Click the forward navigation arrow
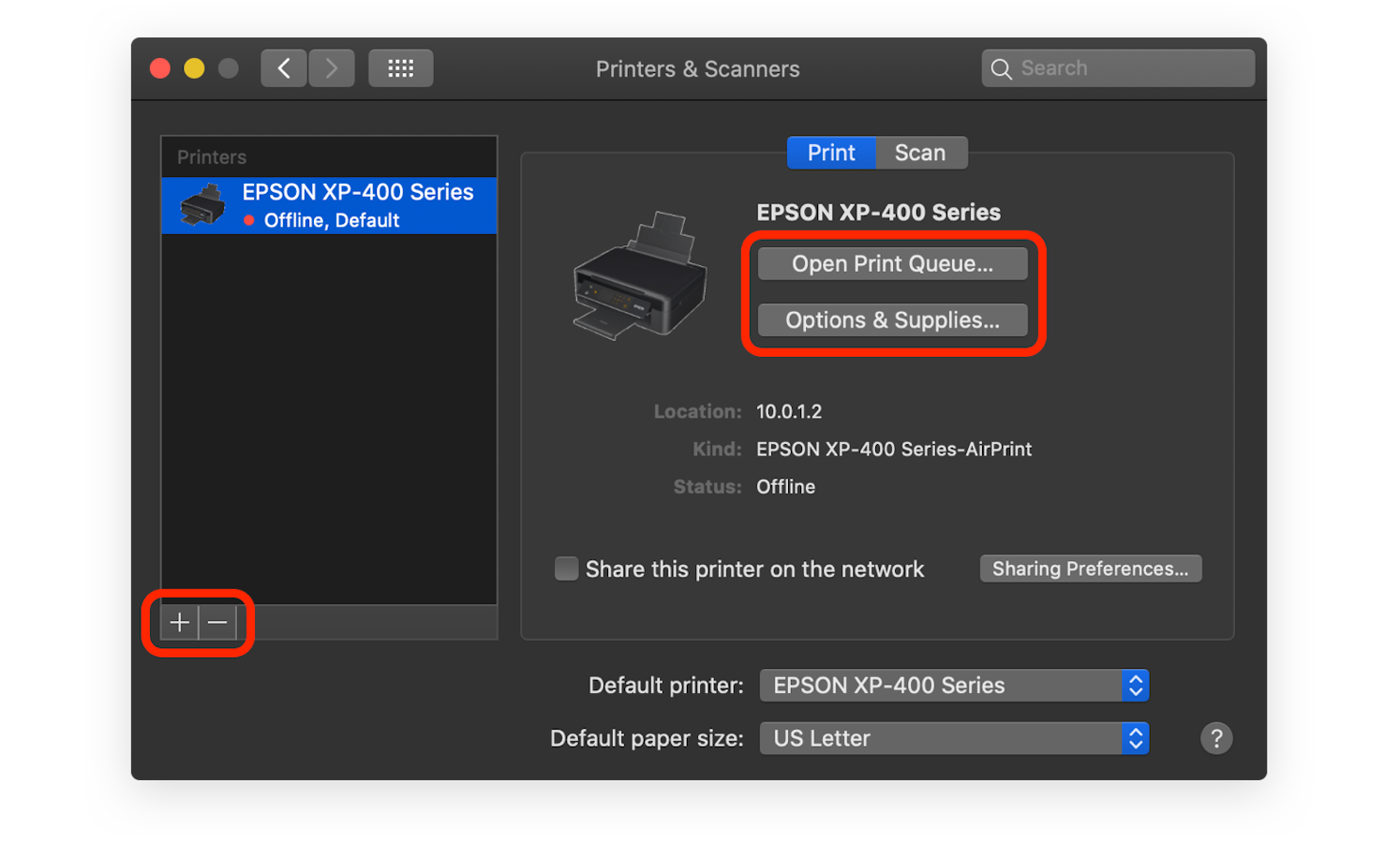The width and height of the screenshot is (1400, 843). click(332, 67)
